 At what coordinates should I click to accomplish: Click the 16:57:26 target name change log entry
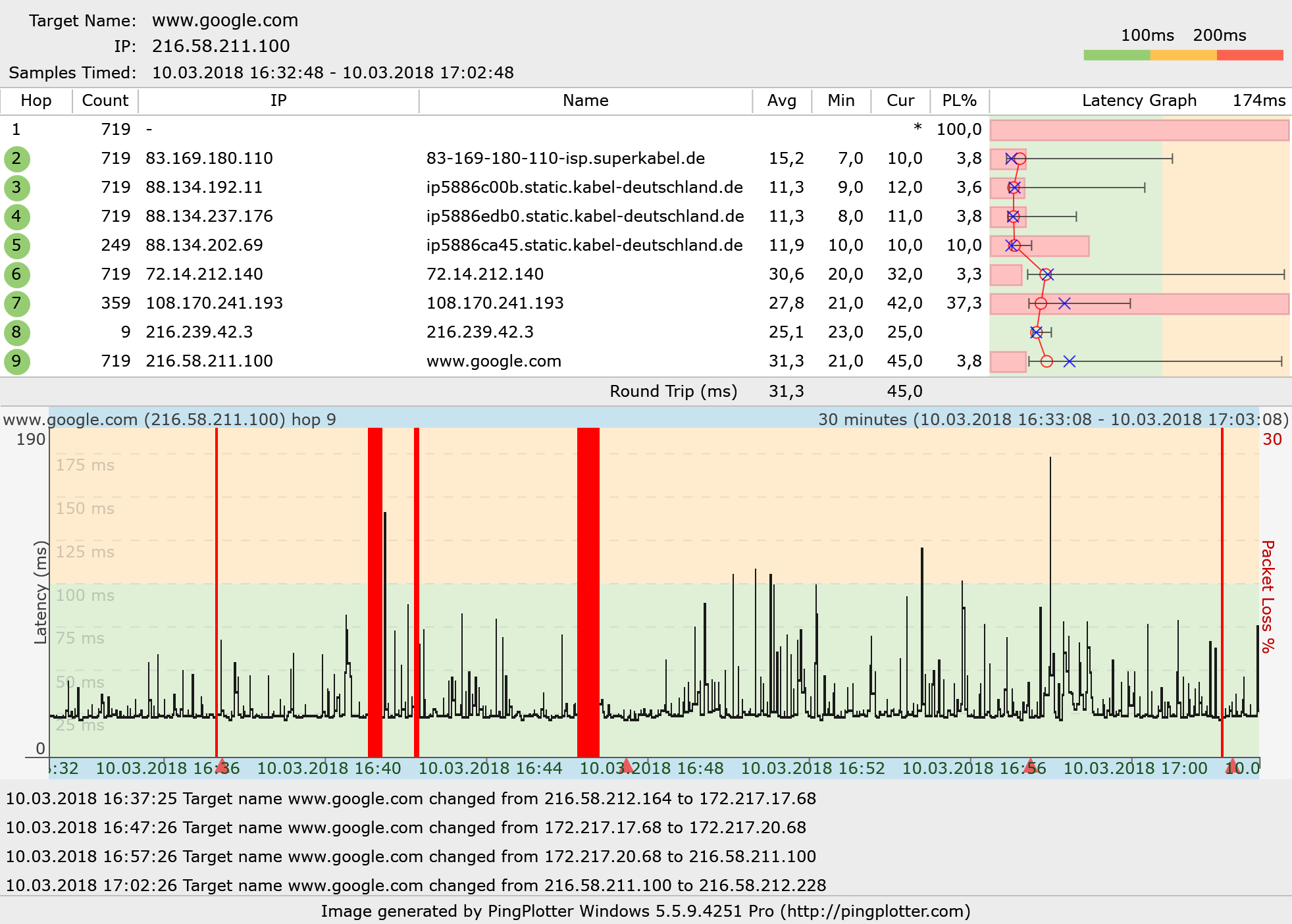click(x=411, y=857)
